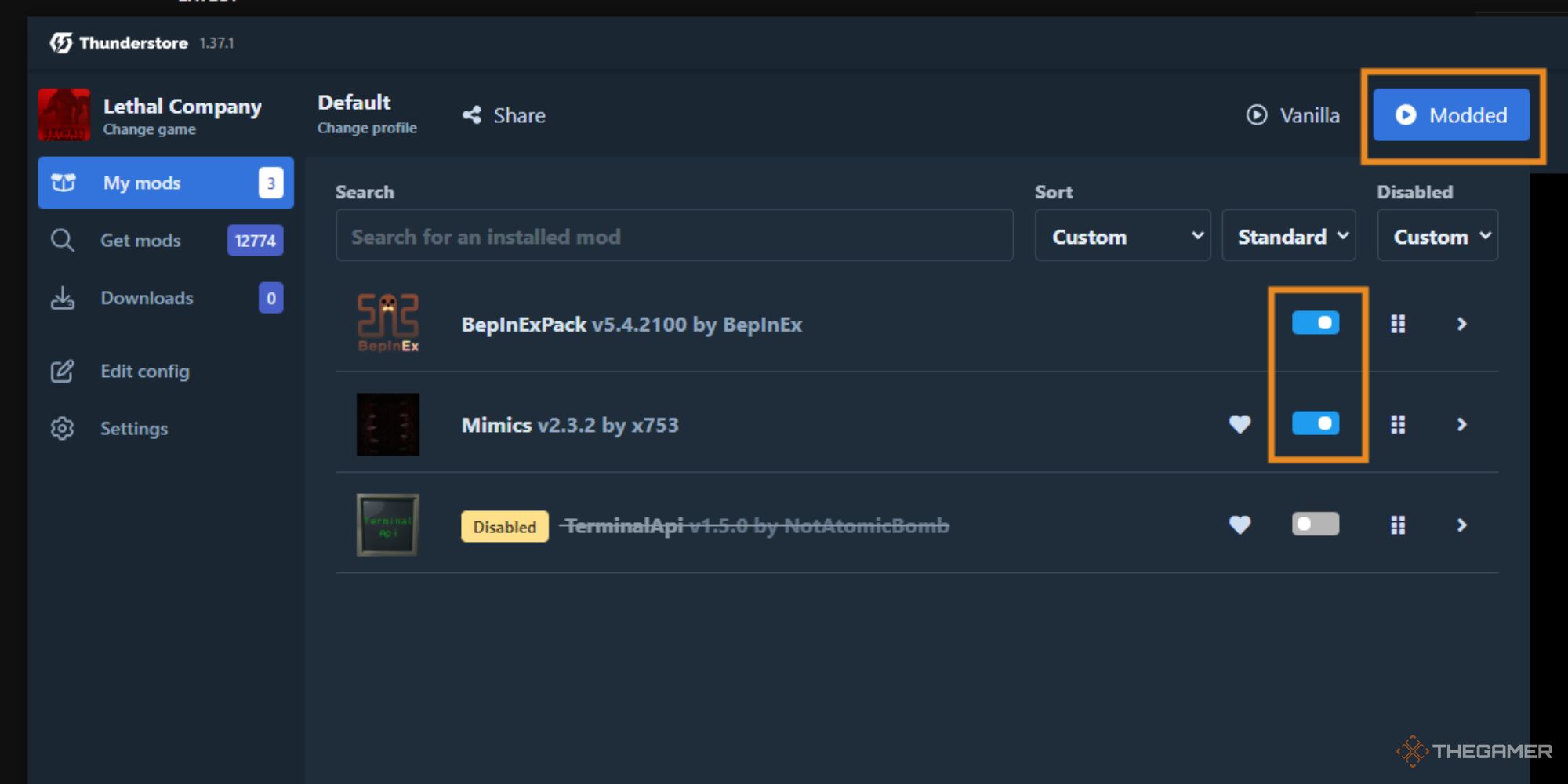Click the My mods count badge 3
The height and width of the screenshot is (784, 1568).
click(270, 183)
